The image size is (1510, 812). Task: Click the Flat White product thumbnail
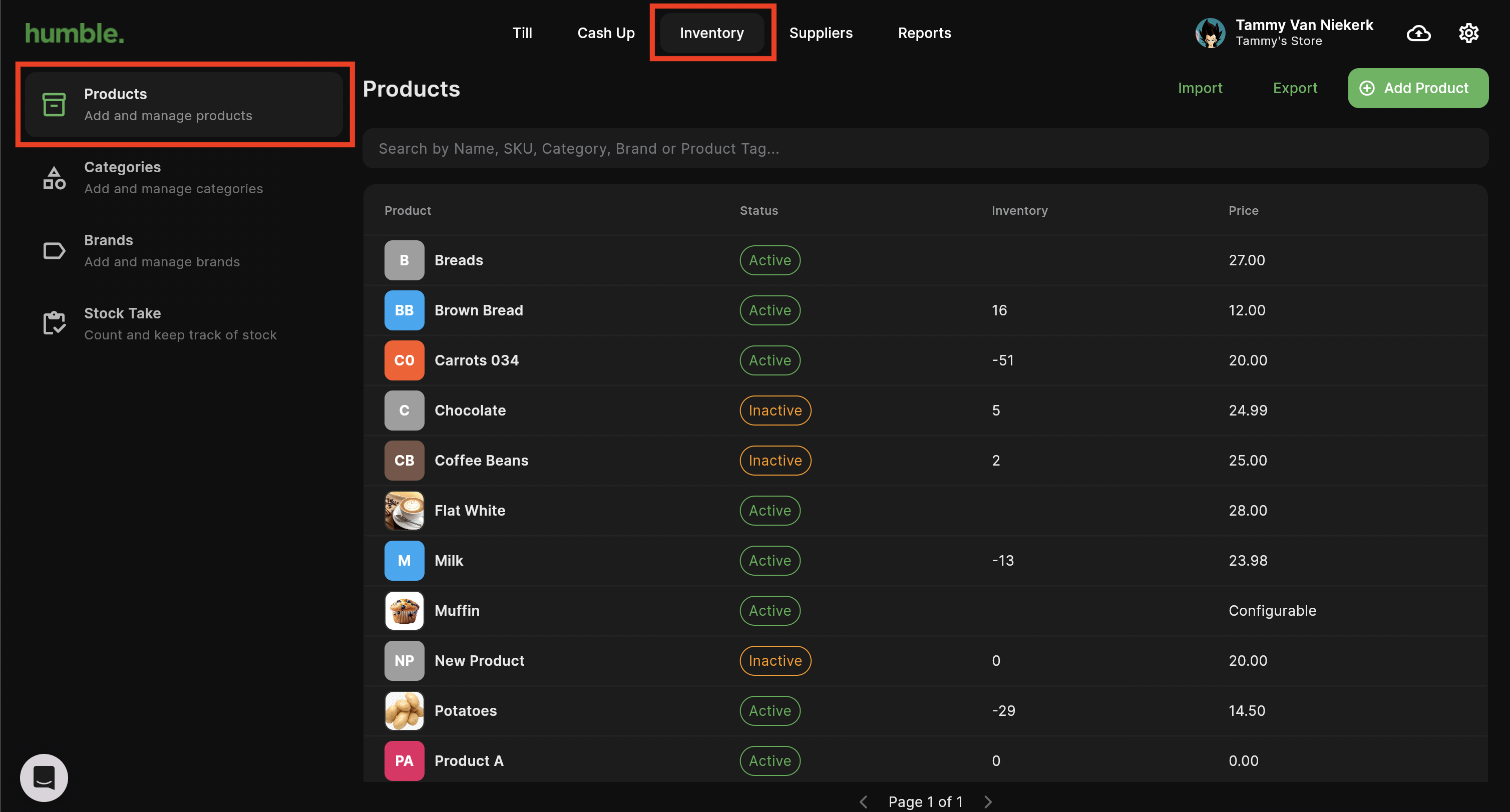pyautogui.click(x=404, y=511)
